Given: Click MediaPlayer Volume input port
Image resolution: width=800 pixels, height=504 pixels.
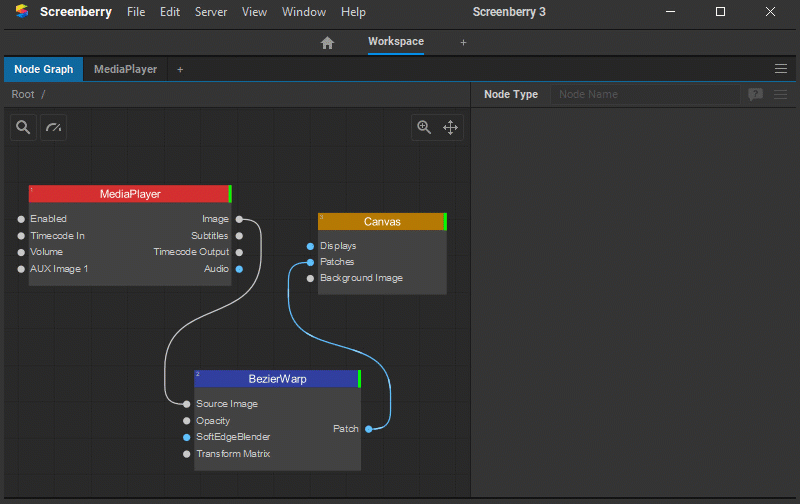Looking at the screenshot, I should click(21, 252).
